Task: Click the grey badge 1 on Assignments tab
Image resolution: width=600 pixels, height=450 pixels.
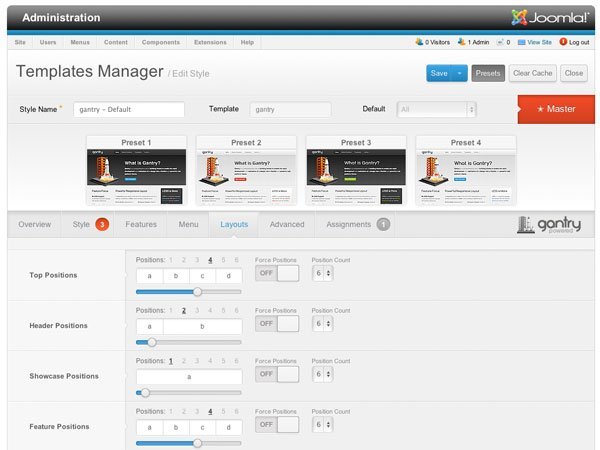Action: [383, 225]
